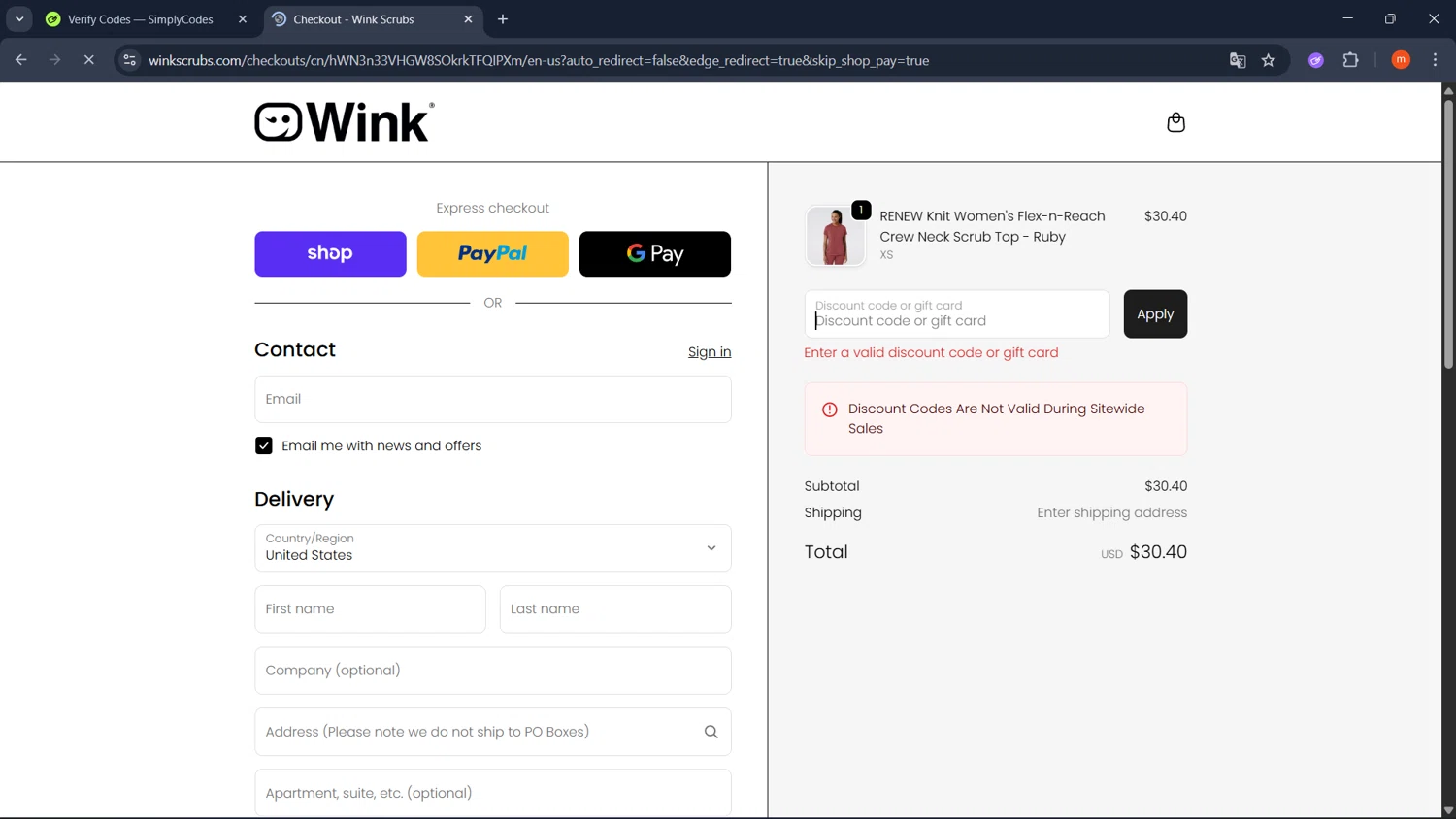Switch to Checkout Wink Scrubs tab
The height and width of the screenshot is (819, 1456).
[x=354, y=19]
